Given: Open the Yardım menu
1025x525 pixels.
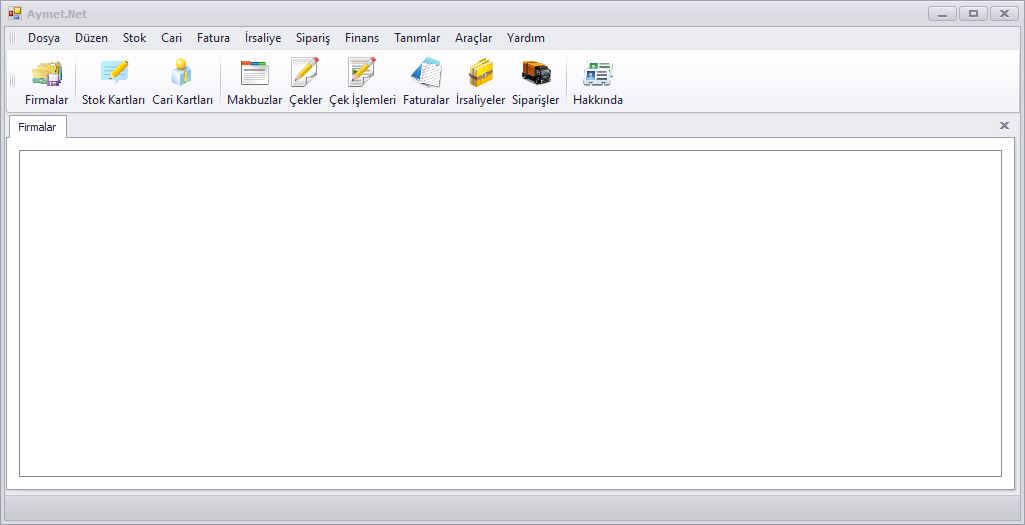Looking at the screenshot, I should (x=526, y=38).
